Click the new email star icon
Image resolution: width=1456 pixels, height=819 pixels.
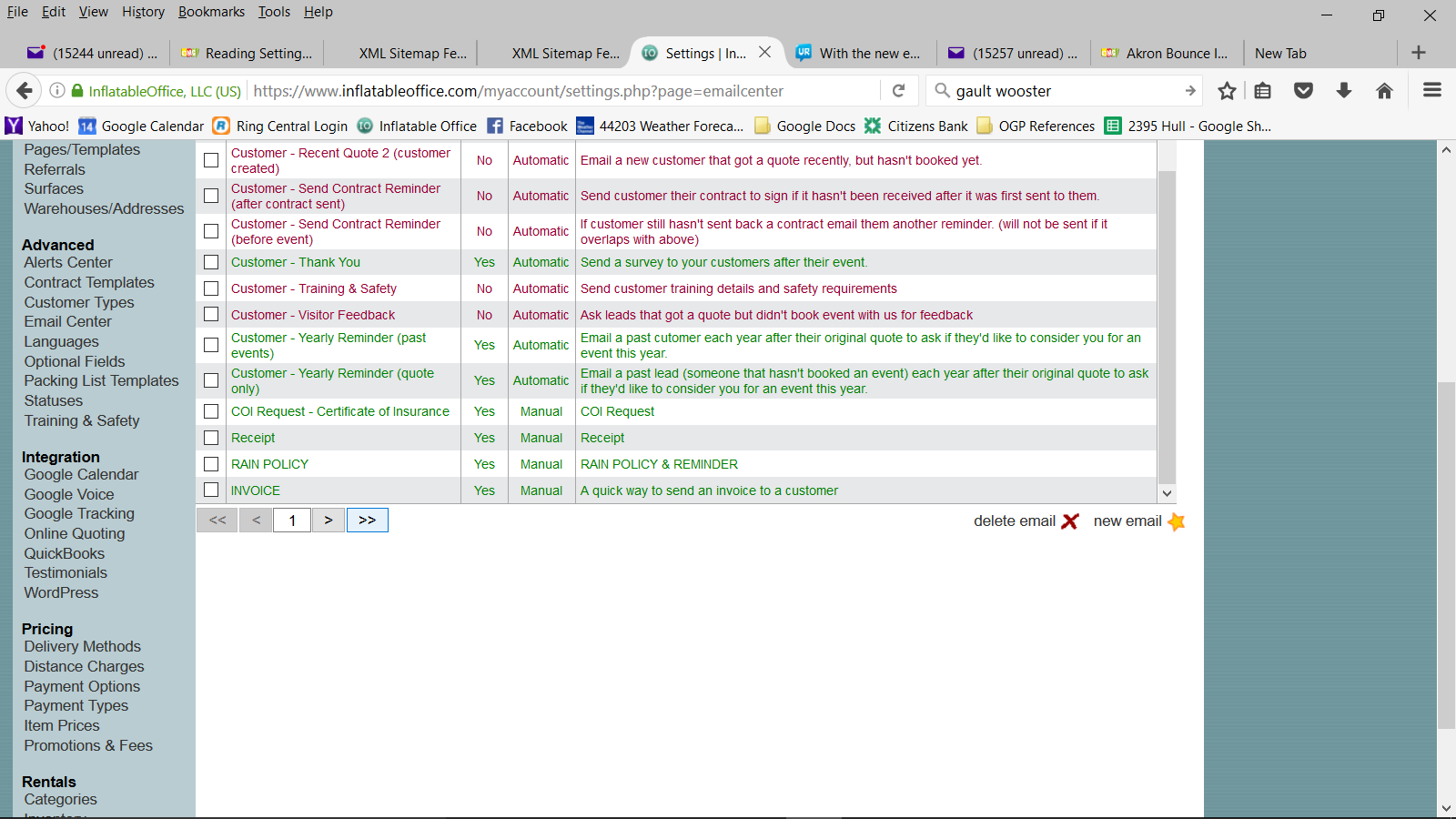1176,521
